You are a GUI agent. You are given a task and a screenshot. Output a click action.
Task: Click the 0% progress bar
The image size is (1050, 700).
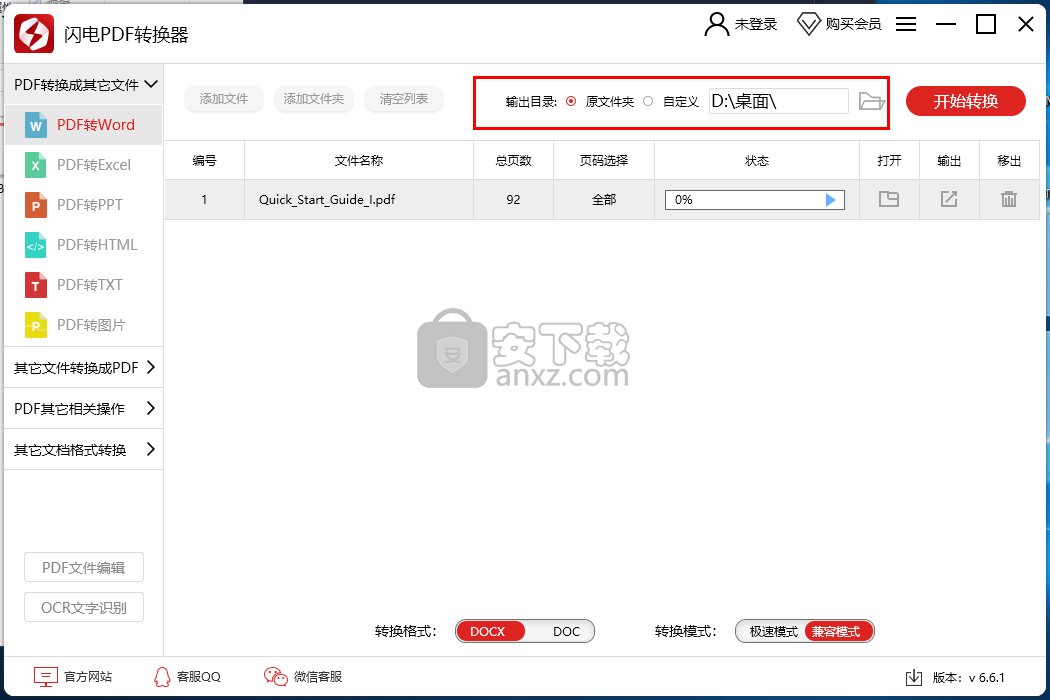click(x=755, y=200)
